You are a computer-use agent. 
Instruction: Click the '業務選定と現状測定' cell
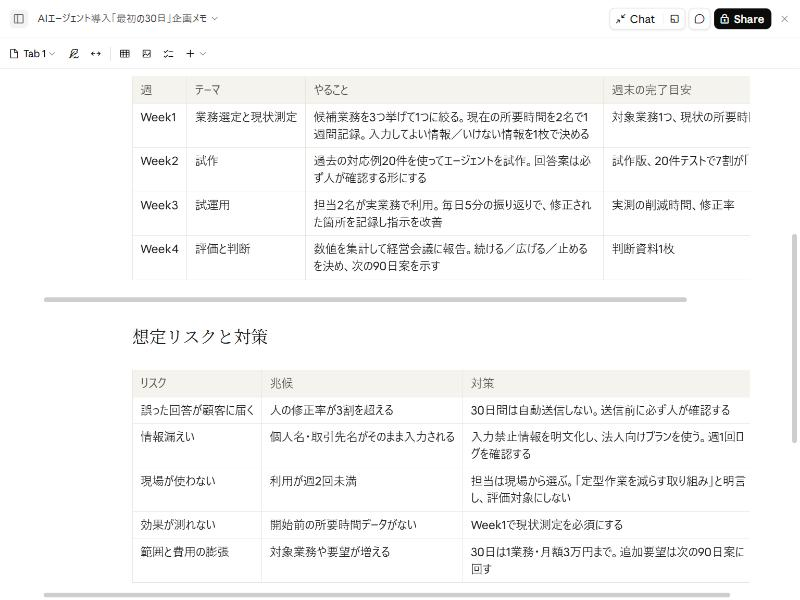coord(246,126)
